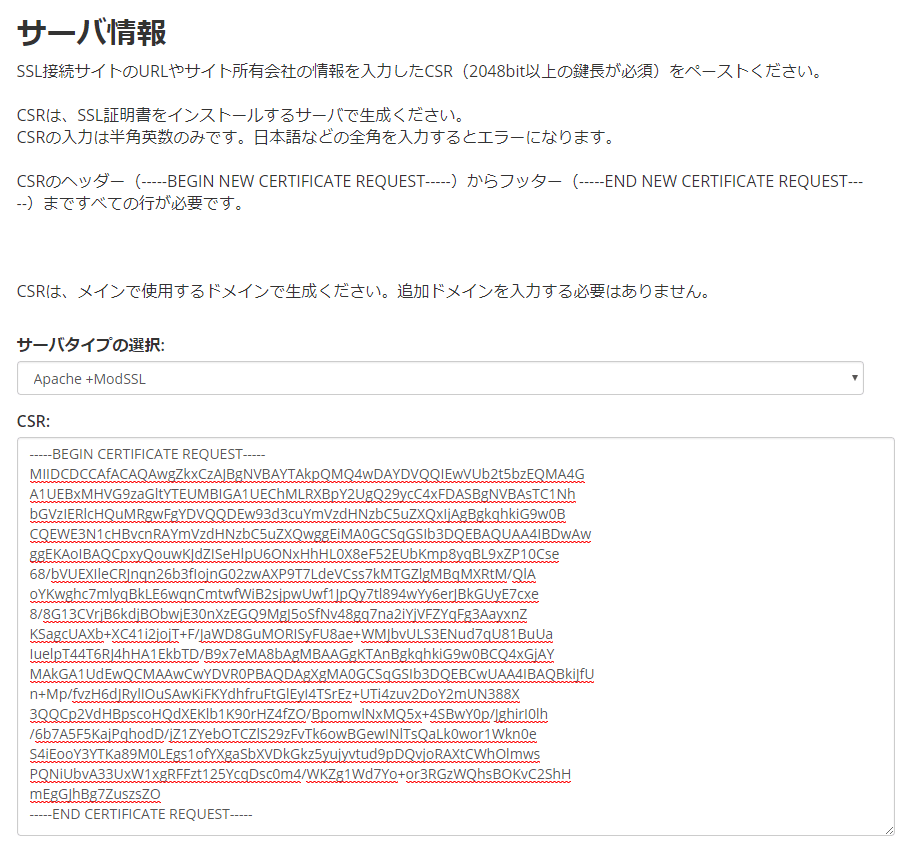900x850 pixels.
Task: Click the サーバタイプの選択: label
Action: (x=91, y=345)
